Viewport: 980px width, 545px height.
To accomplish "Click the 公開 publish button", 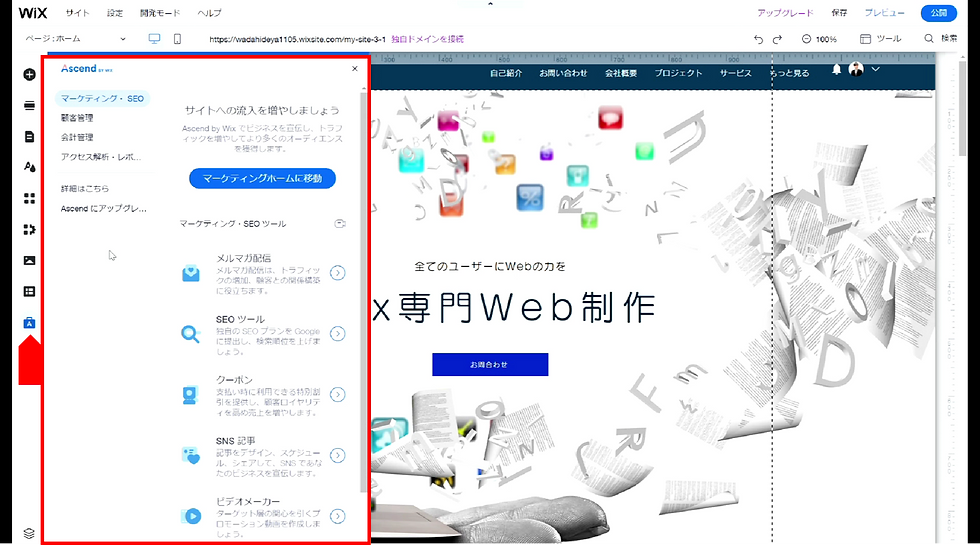I will [x=939, y=12].
